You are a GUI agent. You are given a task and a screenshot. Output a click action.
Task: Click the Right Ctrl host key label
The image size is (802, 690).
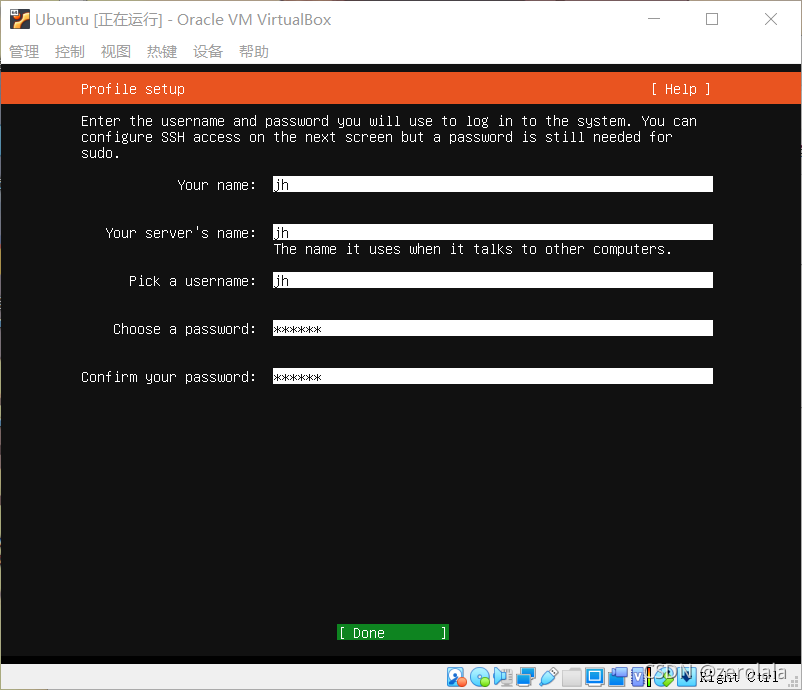tap(739, 677)
